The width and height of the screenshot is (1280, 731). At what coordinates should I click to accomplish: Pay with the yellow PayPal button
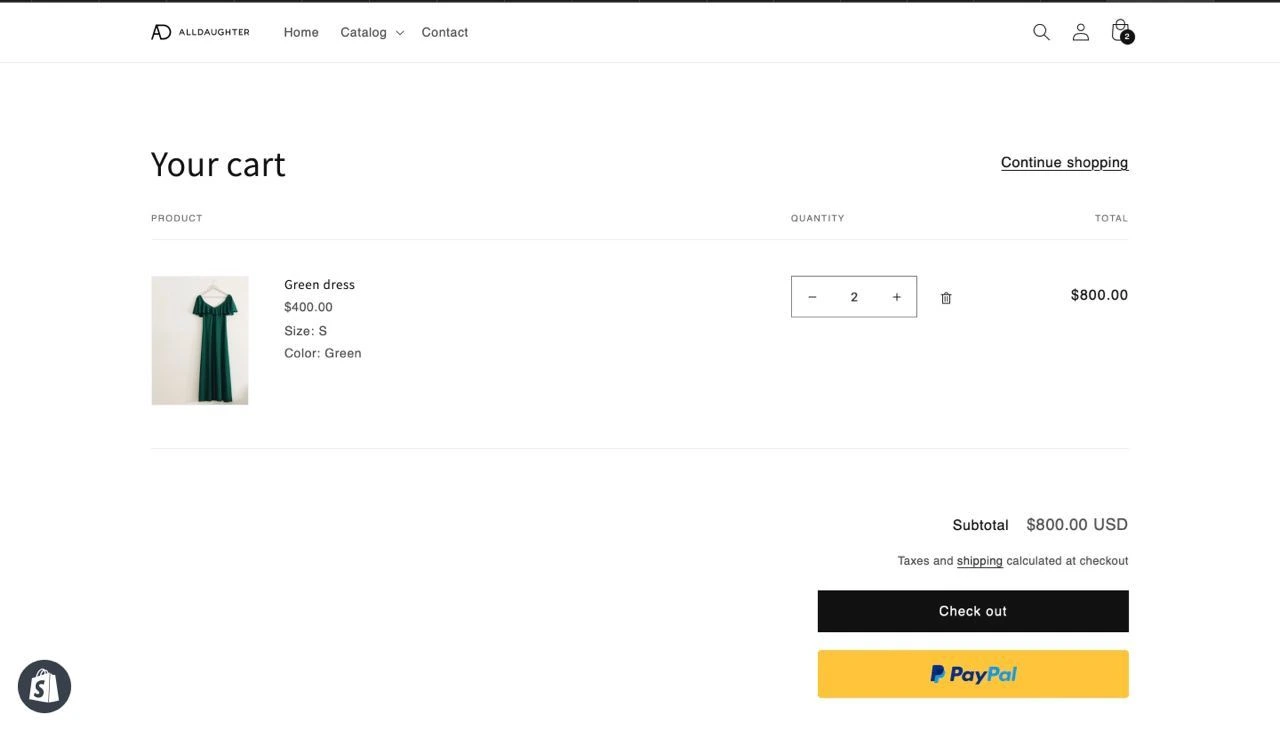click(973, 674)
